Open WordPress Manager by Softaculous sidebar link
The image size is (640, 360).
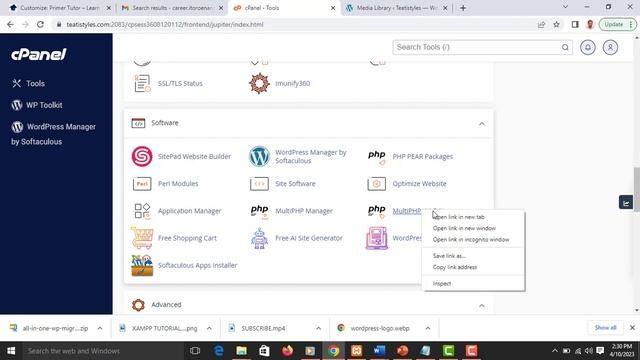[53, 134]
